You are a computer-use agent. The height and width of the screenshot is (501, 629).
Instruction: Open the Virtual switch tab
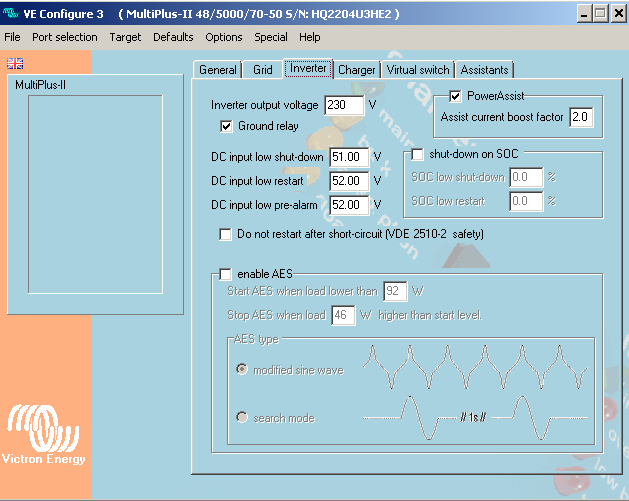(418, 70)
